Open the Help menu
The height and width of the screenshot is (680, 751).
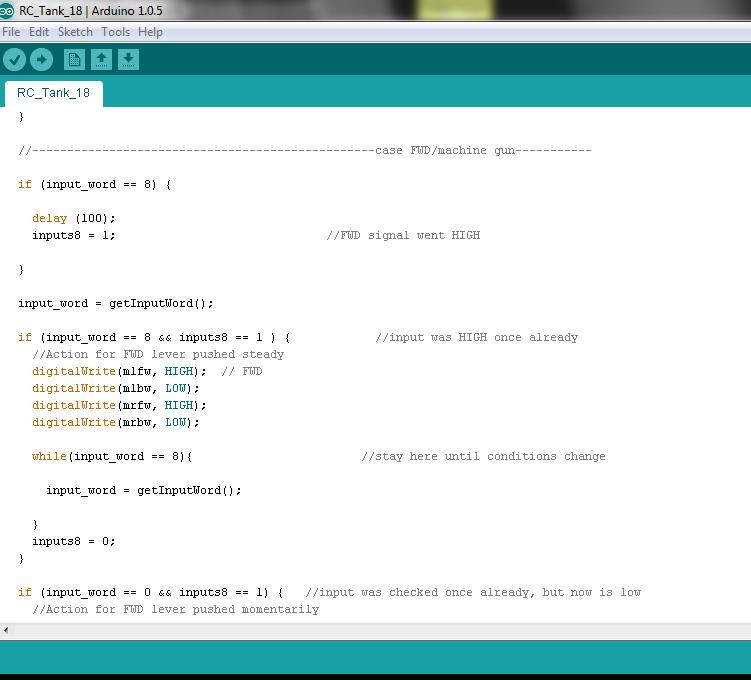click(150, 32)
